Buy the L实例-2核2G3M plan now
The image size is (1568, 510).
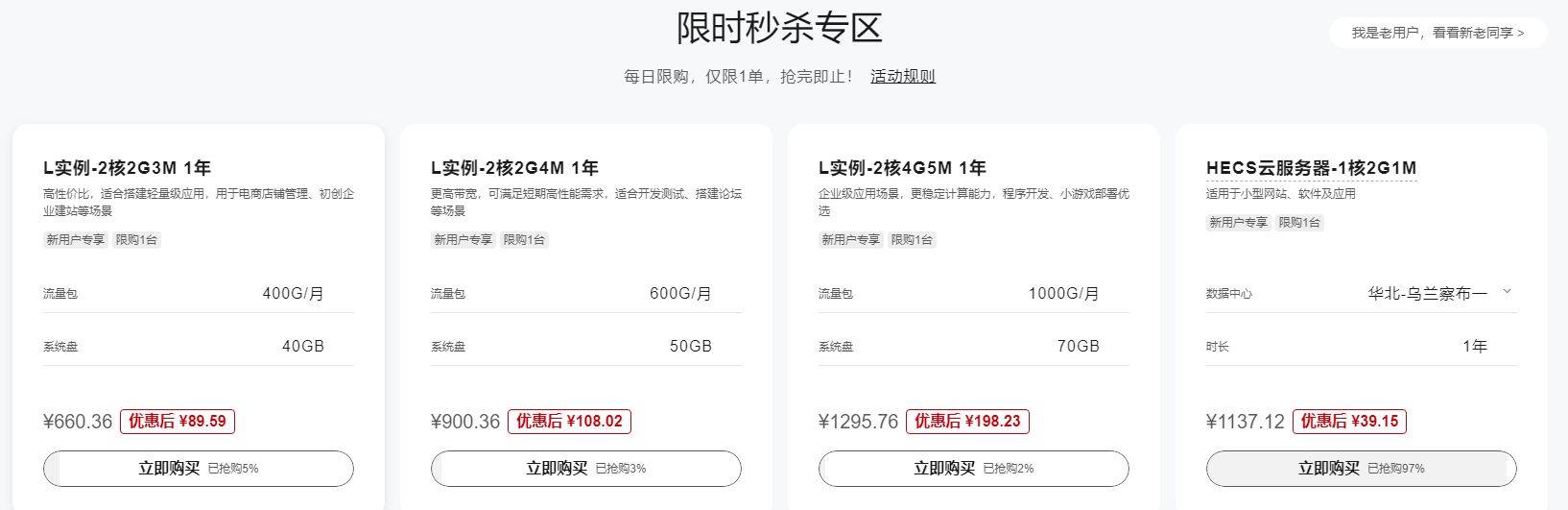199,469
